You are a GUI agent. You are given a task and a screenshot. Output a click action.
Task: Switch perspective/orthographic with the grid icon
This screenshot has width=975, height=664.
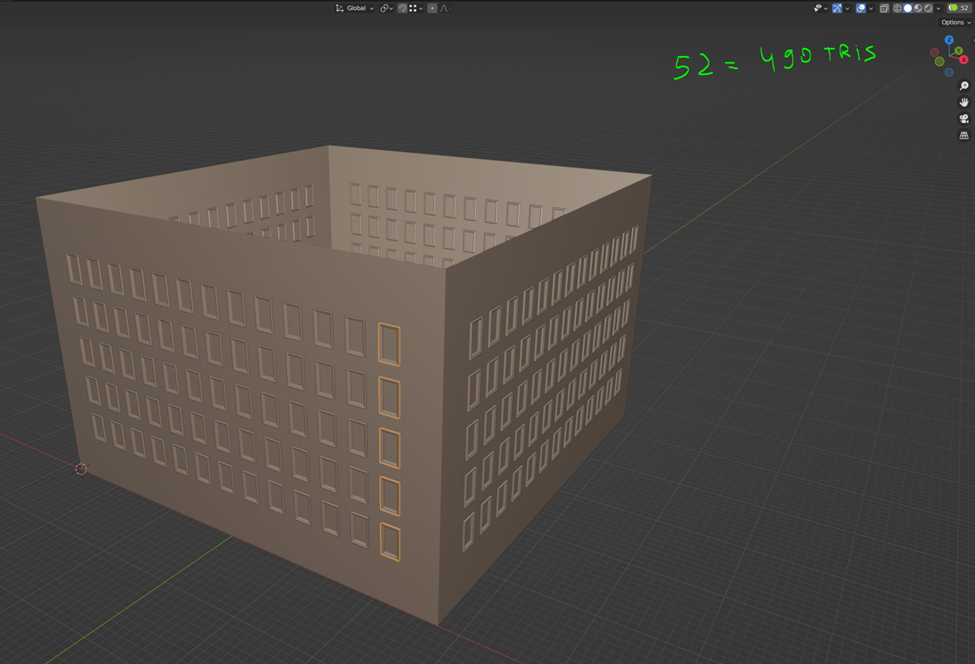[x=964, y=135]
